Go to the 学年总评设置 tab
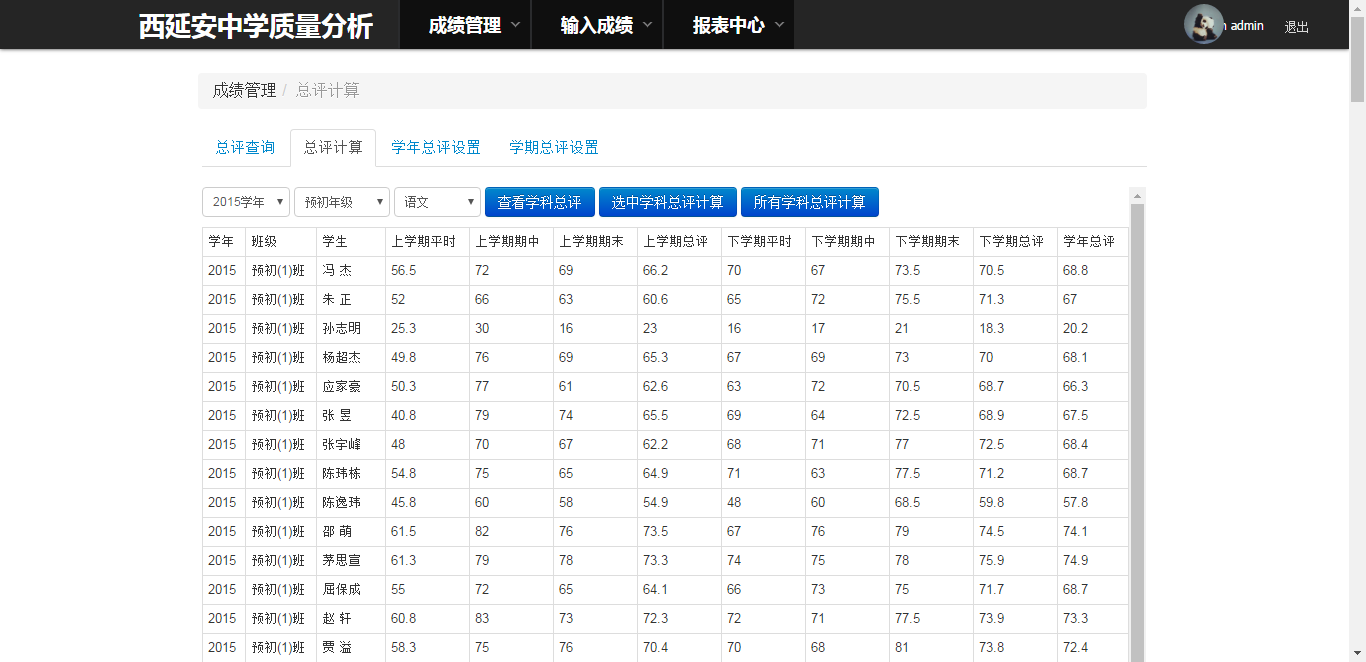This screenshot has width=1366, height=662. tap(436, 147)
